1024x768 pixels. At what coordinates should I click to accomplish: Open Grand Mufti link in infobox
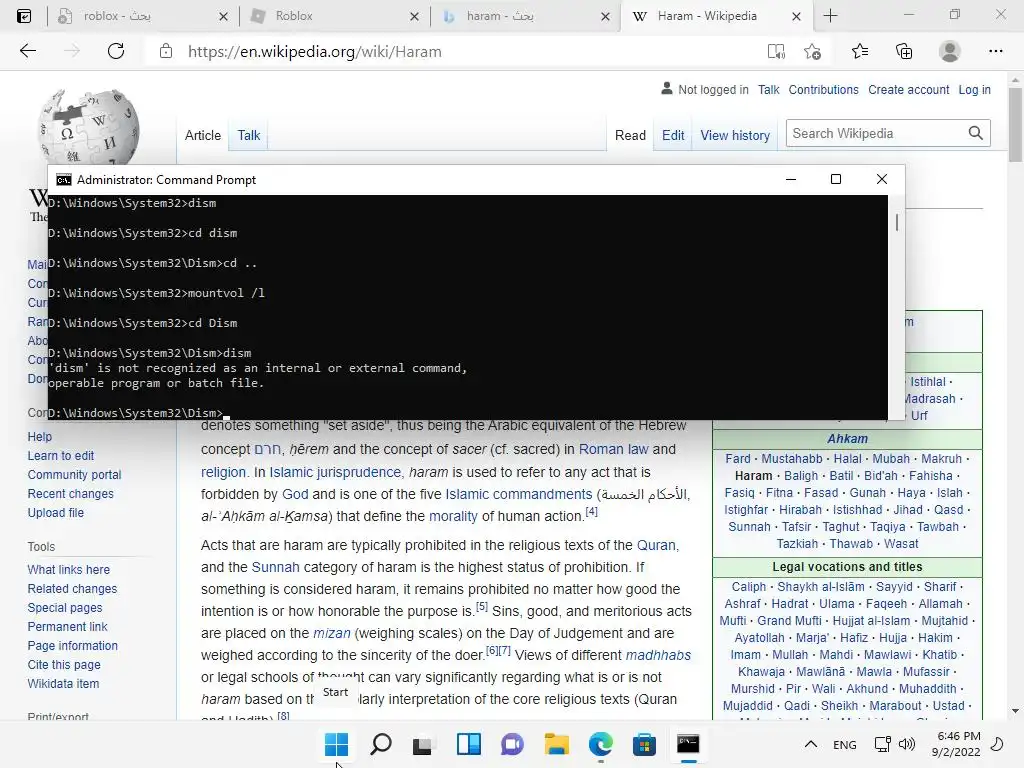point(789,620)
